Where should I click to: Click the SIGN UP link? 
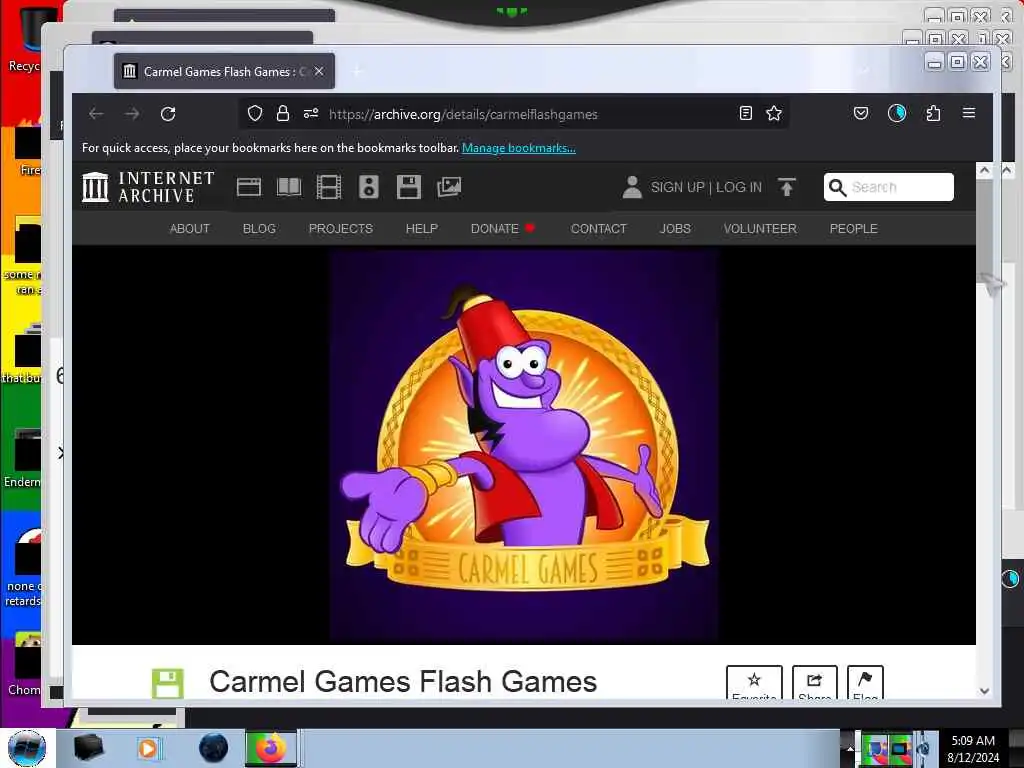tap(677, 187)
